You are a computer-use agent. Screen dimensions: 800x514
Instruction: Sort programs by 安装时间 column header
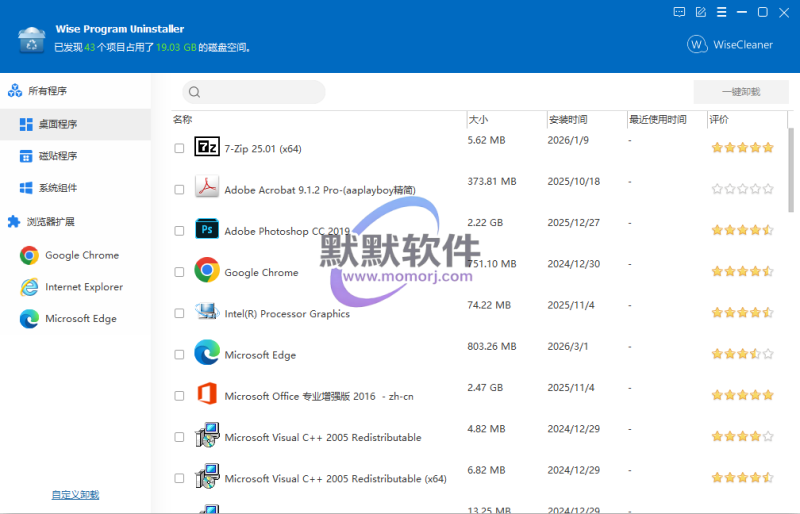point(567,119)
